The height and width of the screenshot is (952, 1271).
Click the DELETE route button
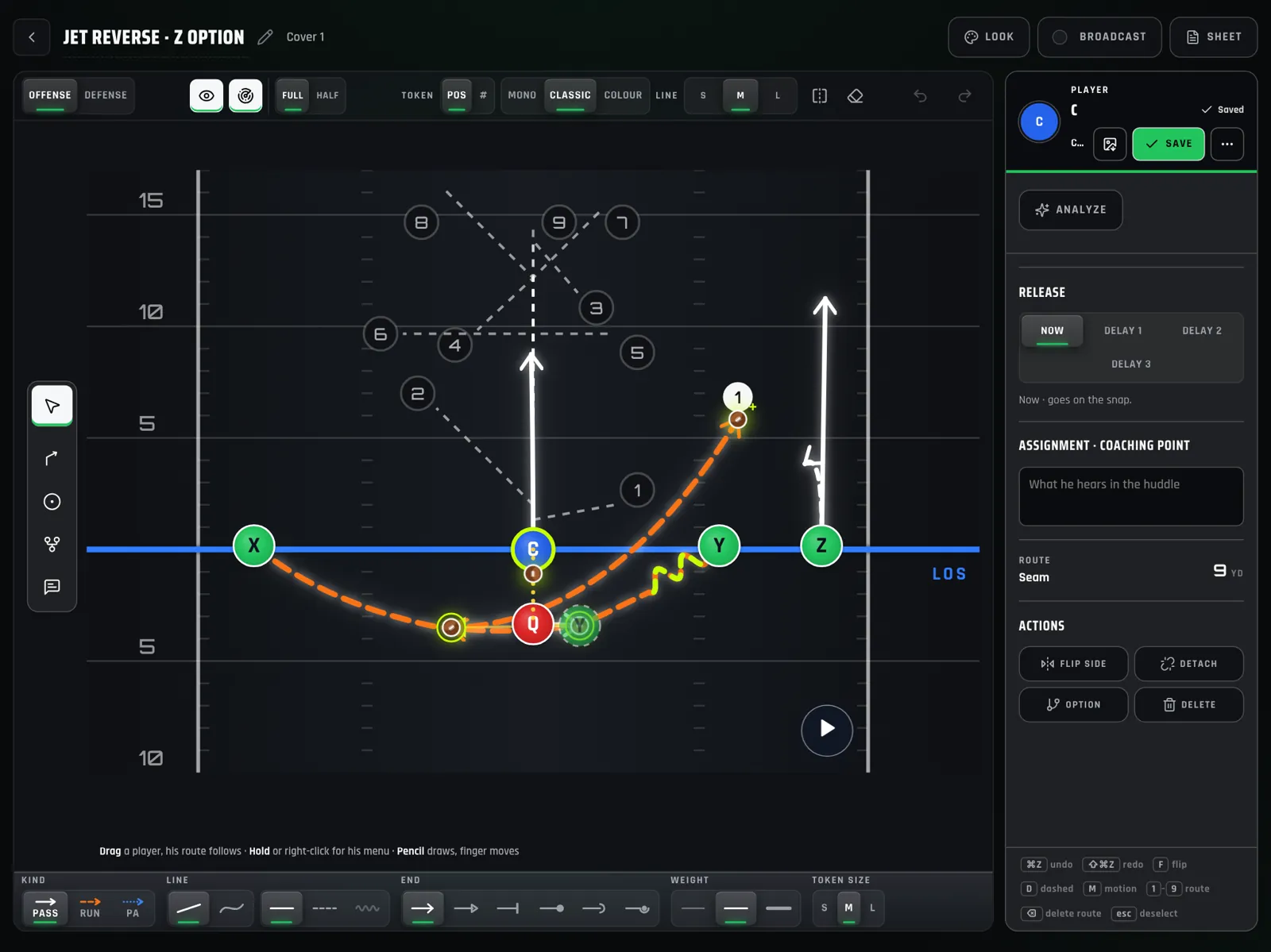click(1188, 704)
